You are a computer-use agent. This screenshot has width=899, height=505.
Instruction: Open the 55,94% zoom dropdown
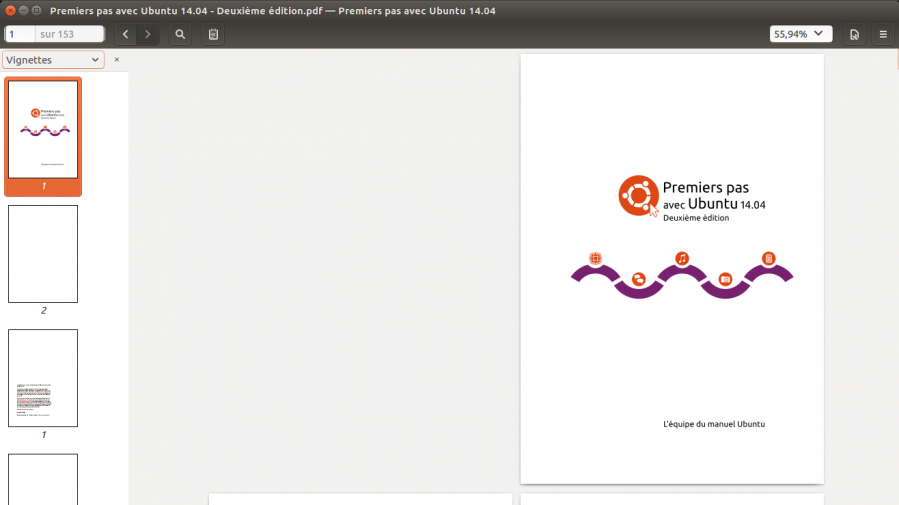point(800,34)
